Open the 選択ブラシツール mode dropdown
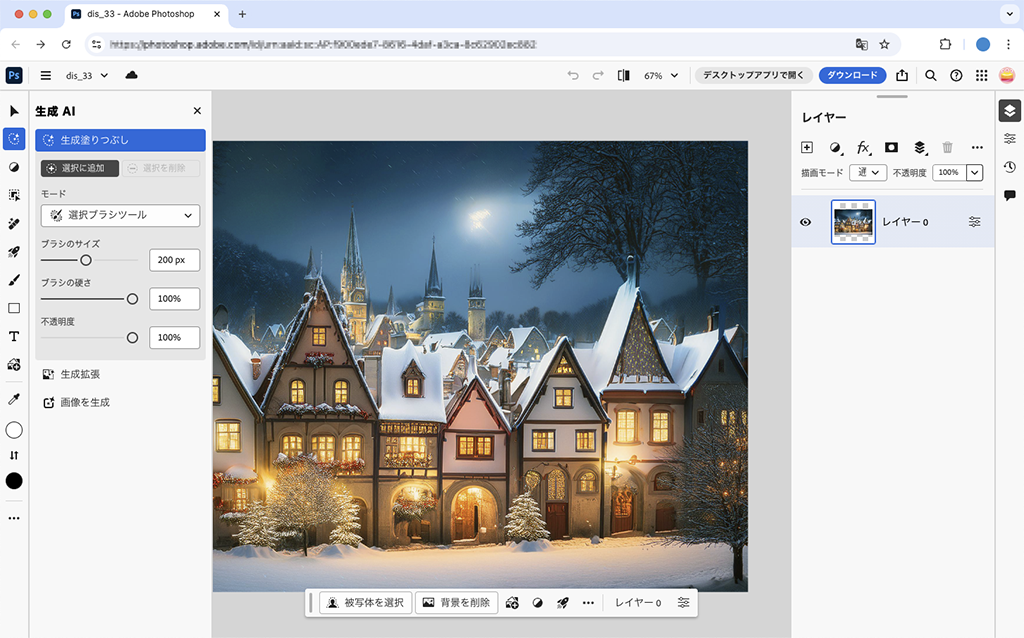This screenshot has width=1024, height=638. coord(120,215)
